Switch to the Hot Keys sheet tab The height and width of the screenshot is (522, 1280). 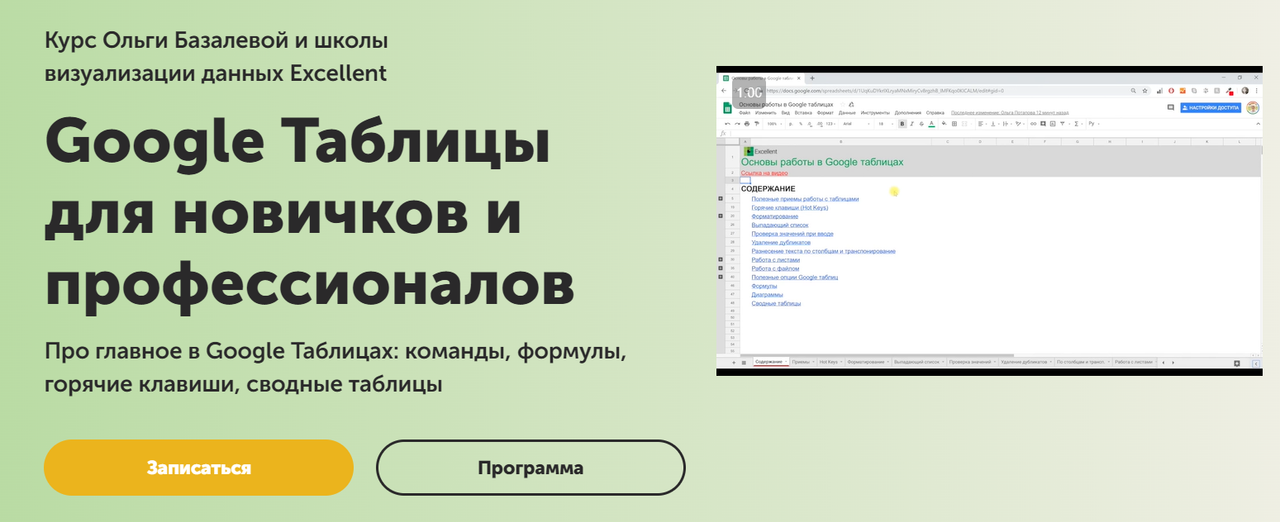831,362
